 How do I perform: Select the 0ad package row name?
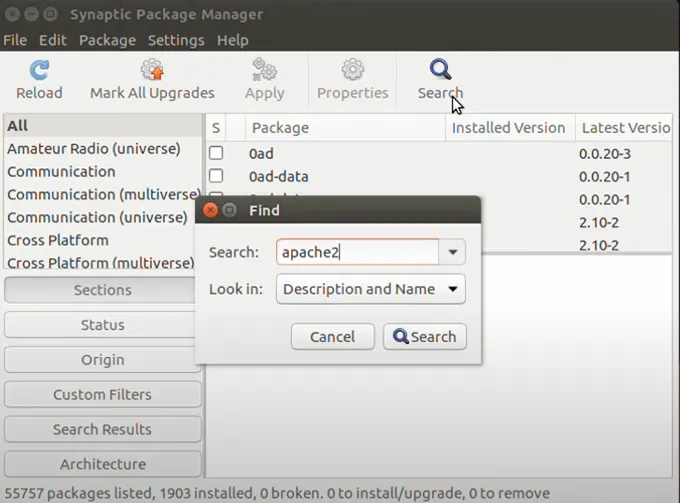(261, 154)
